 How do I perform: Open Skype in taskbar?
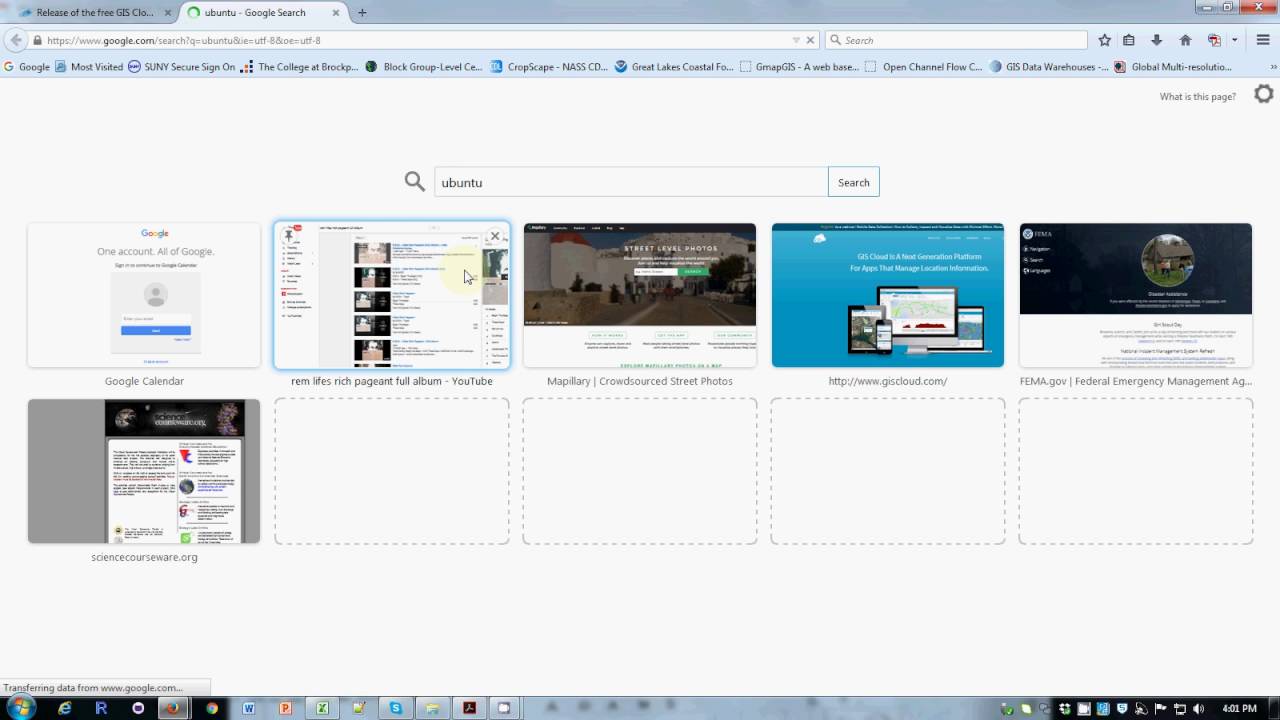pos(396,708)
